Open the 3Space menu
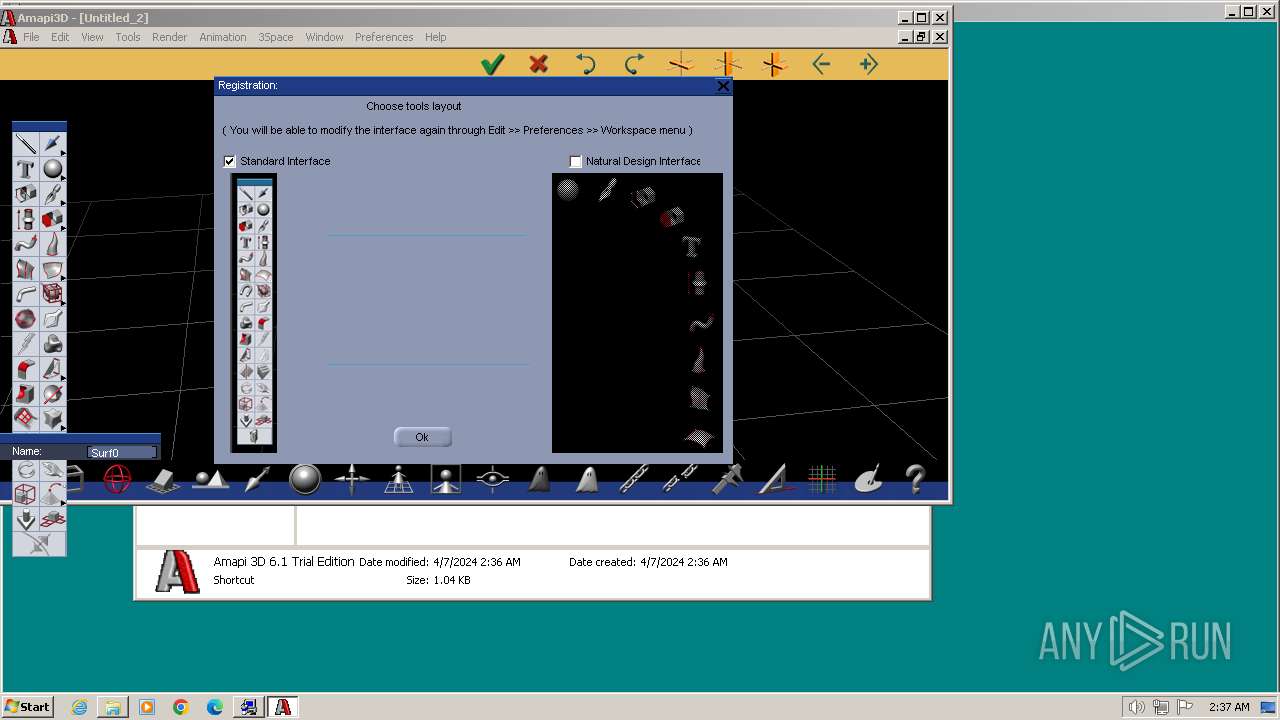Viewport: 1280px width, 720px height. [276, 37]
